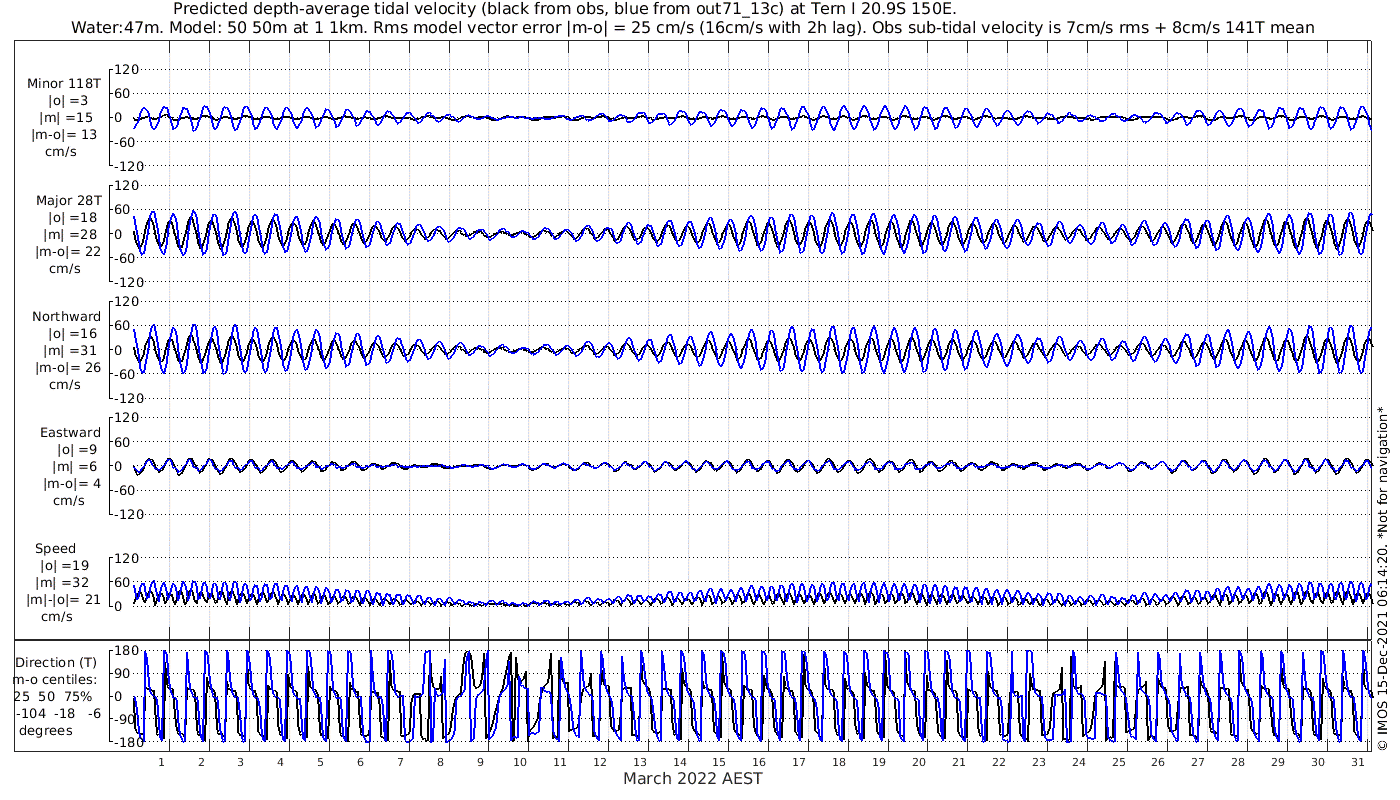Viewport: 1400px width, 800px height.
Task: Select the 'Minor 118T' panel label
Action: click(x=64, y=83)
